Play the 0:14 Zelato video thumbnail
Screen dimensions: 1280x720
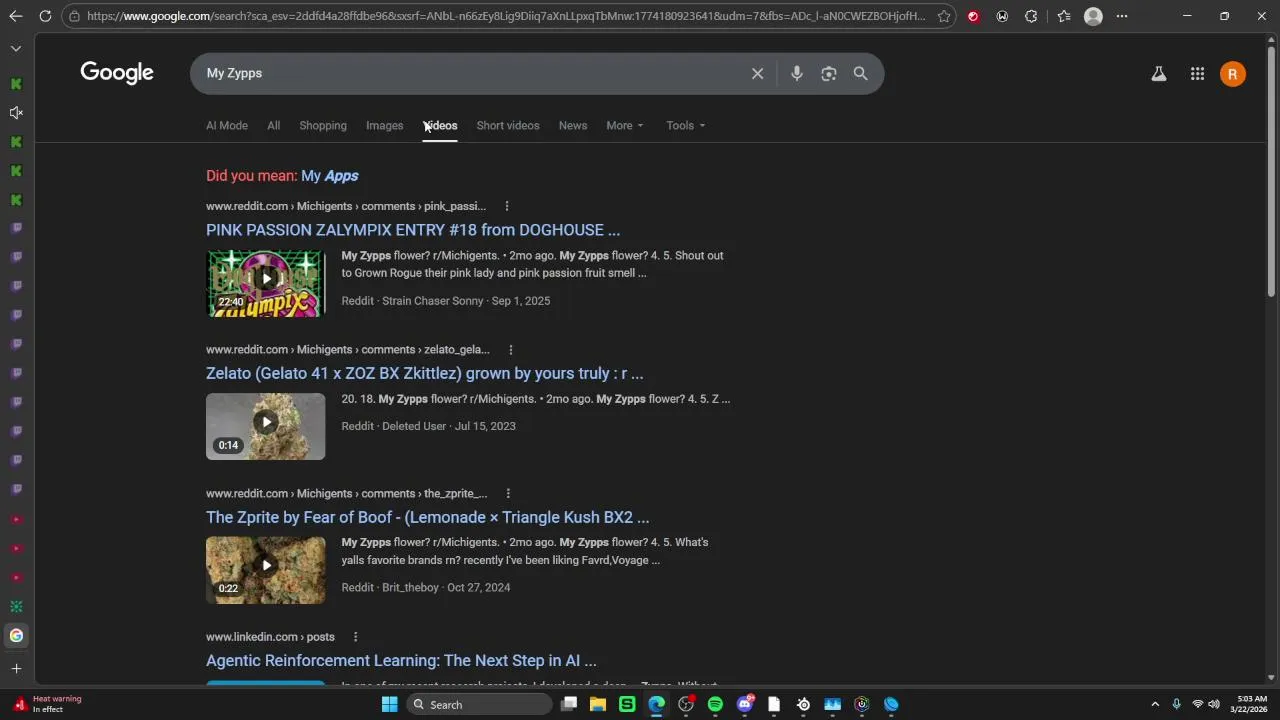click(266, 426)
